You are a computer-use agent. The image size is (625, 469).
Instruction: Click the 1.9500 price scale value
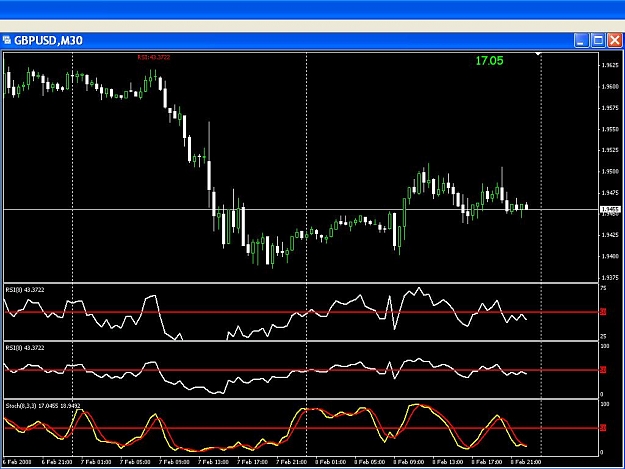click(611, 172)
